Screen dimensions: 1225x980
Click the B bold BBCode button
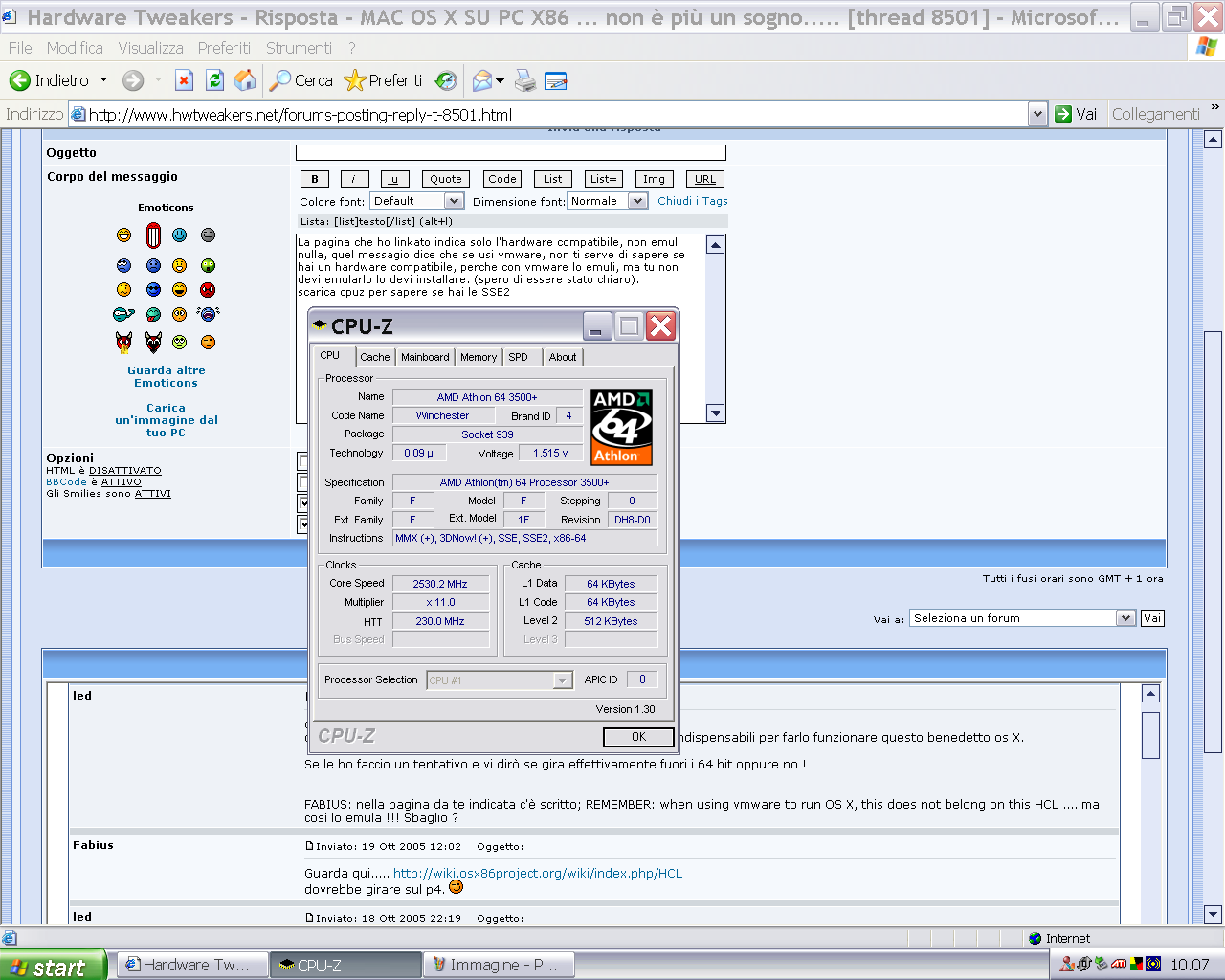point(315,179)
